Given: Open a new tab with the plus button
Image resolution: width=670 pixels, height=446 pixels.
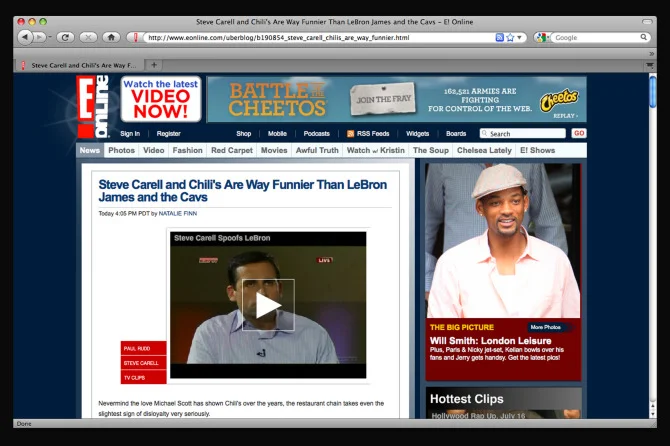Looking at the screenshot, I should [x=154, y=65].
